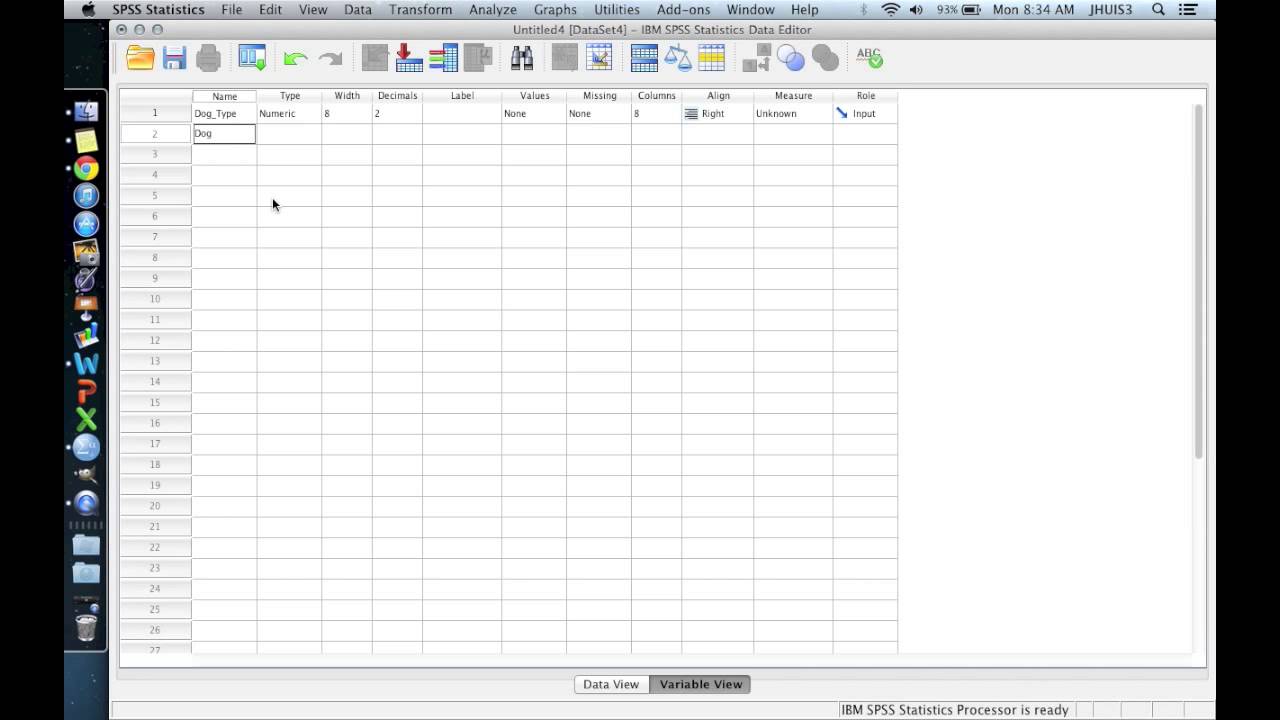This screenshot has width=1280, height=720.
Task: Click the greyed Value Labels icon
Action: (x=756, y=58)
